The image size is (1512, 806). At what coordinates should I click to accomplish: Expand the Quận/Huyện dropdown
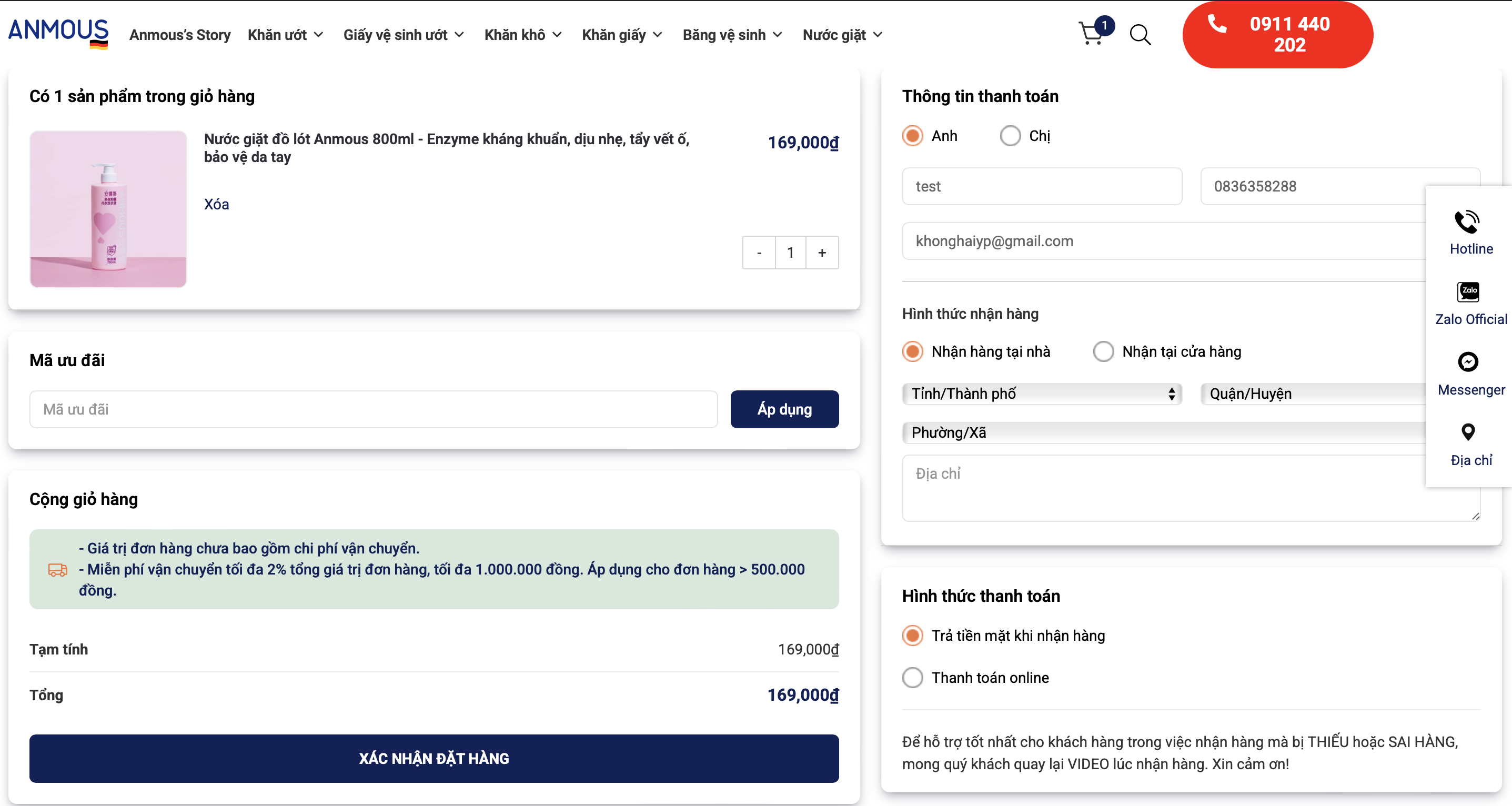(x=1312, y=394)
